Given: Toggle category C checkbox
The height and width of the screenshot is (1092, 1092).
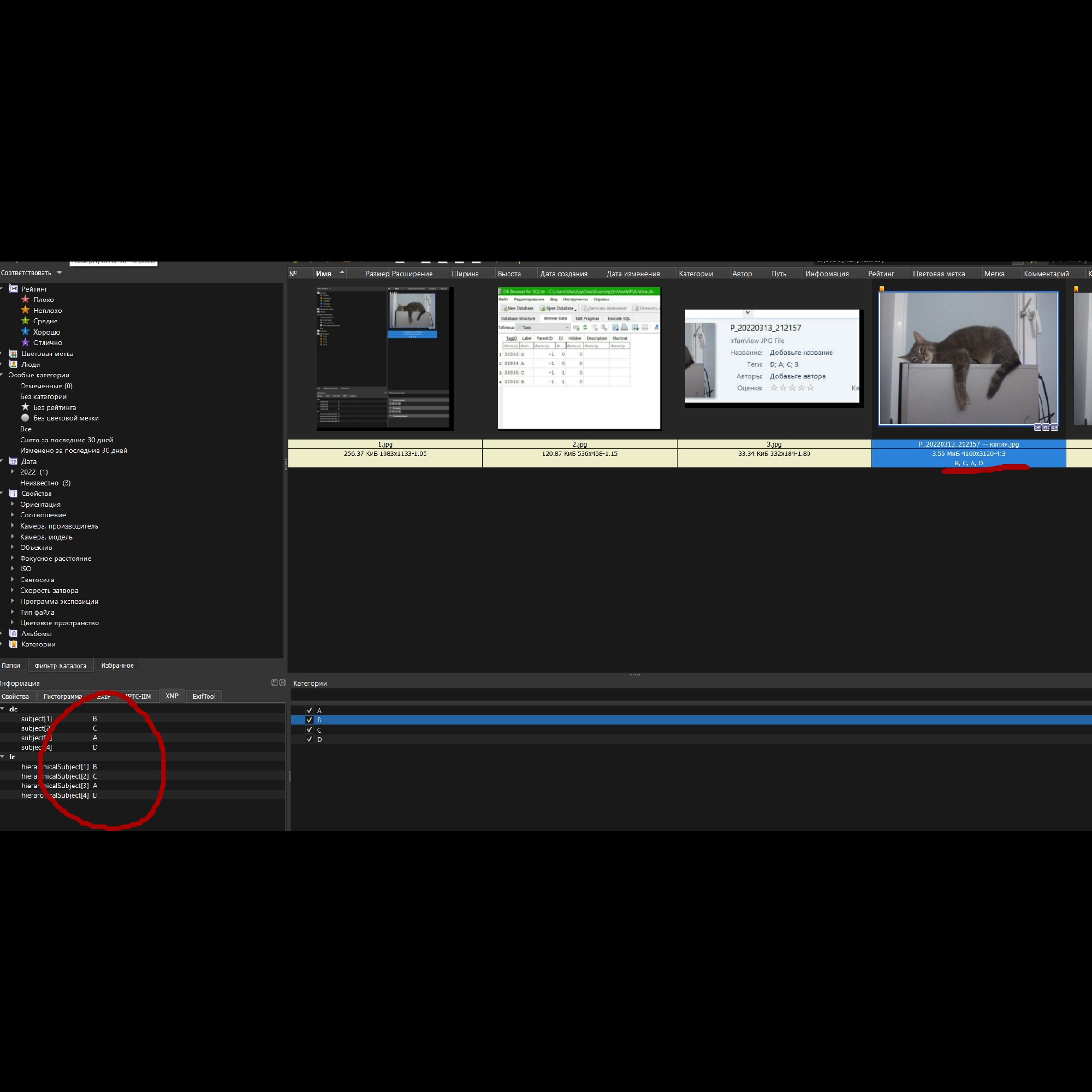Looking at the screenshot, I should click(x=309, y=729).
